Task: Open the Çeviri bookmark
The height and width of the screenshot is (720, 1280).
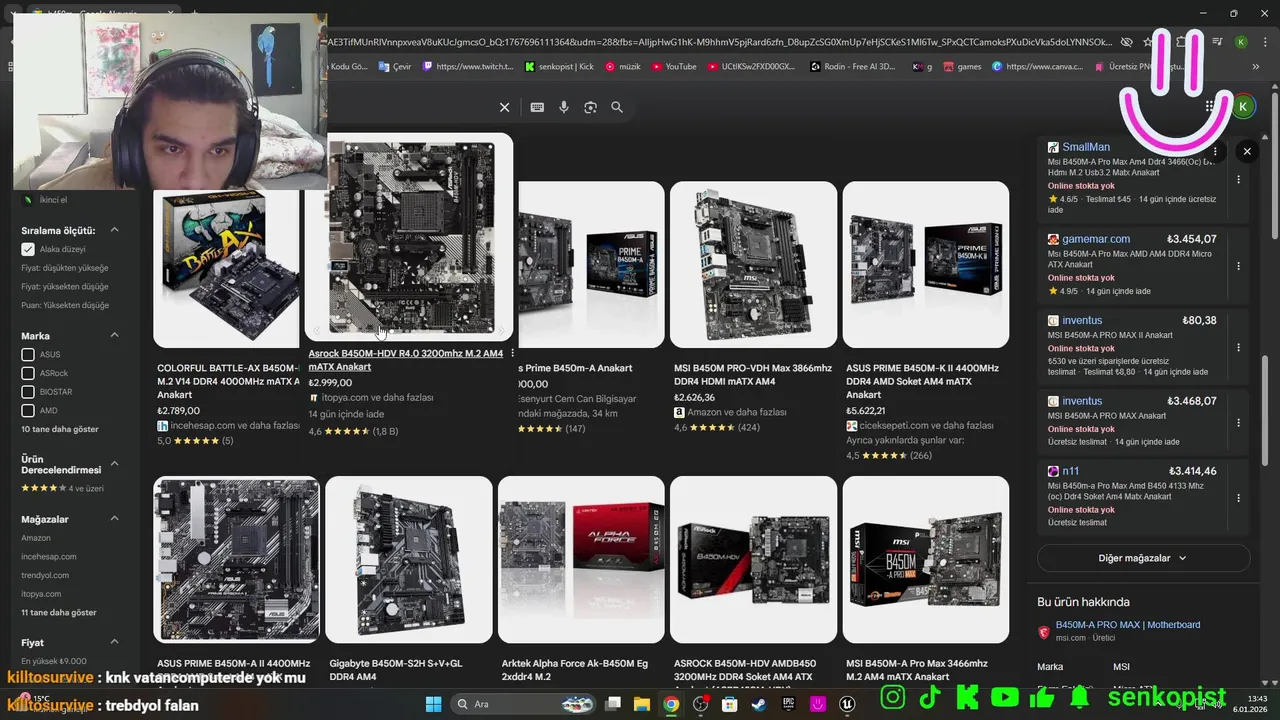Action: coord(394,67)
